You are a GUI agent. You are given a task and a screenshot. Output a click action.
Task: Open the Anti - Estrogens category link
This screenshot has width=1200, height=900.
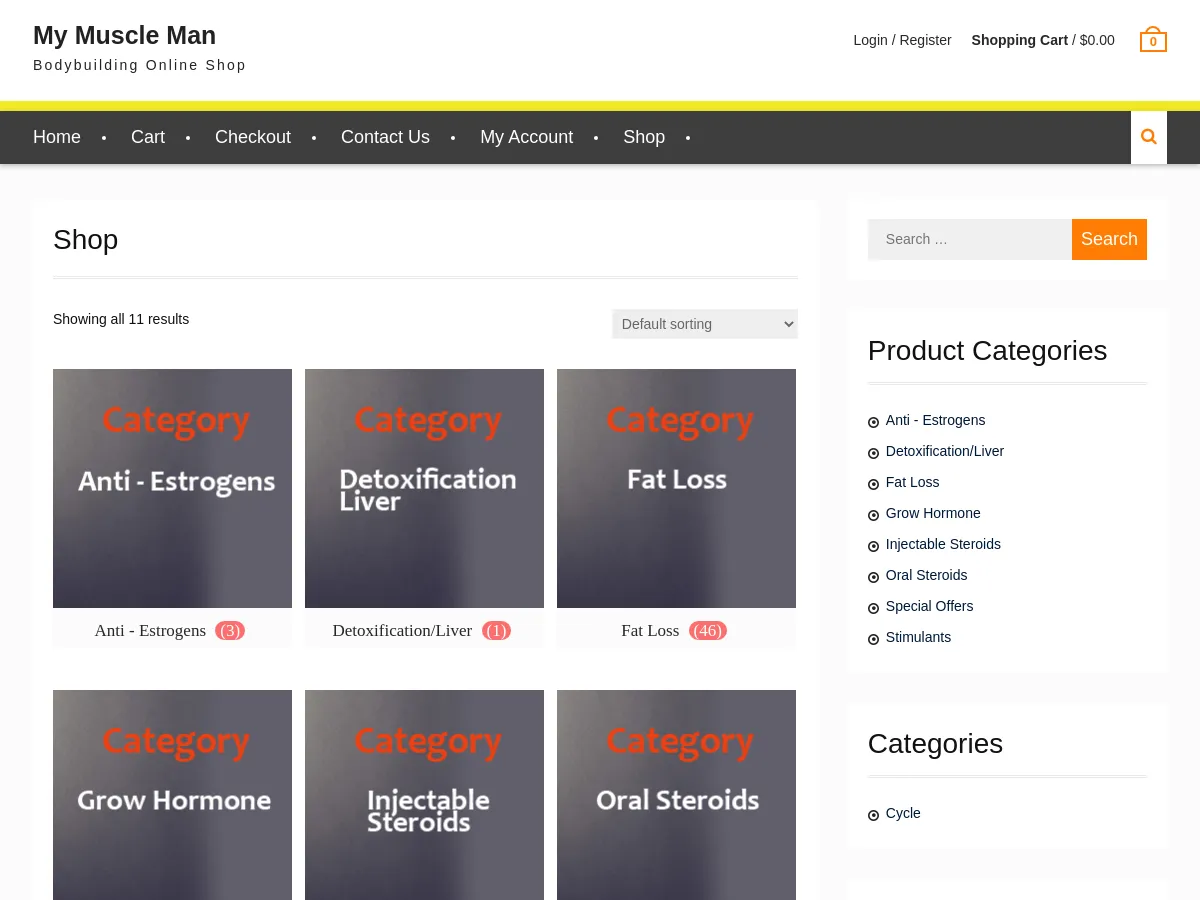[x=935, y=420]
